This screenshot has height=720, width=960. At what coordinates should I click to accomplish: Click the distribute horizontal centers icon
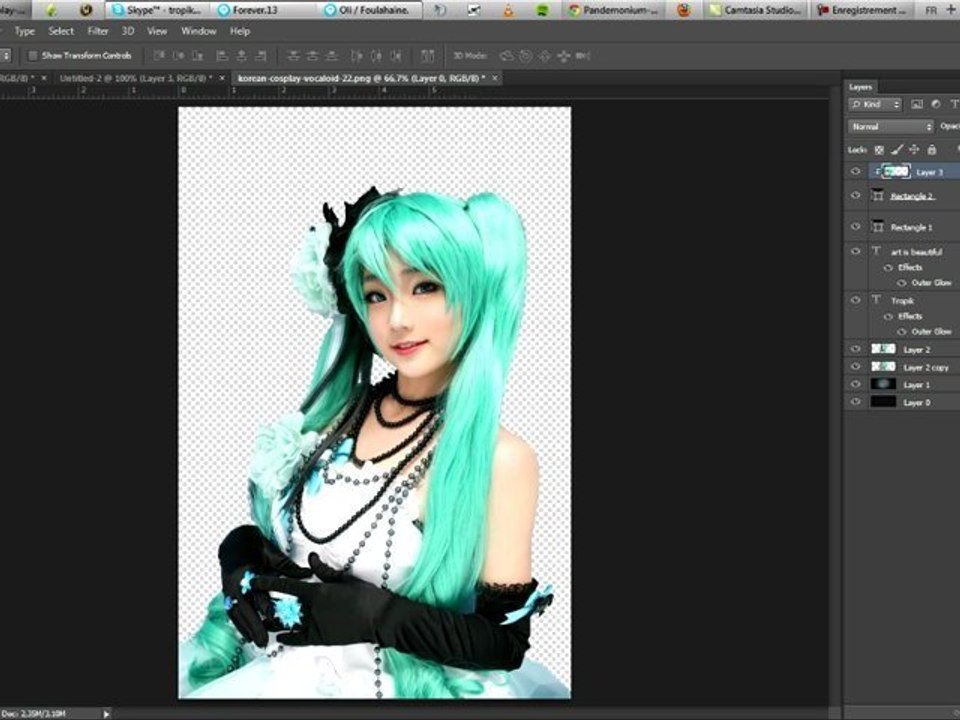click(x=377, y=56)
